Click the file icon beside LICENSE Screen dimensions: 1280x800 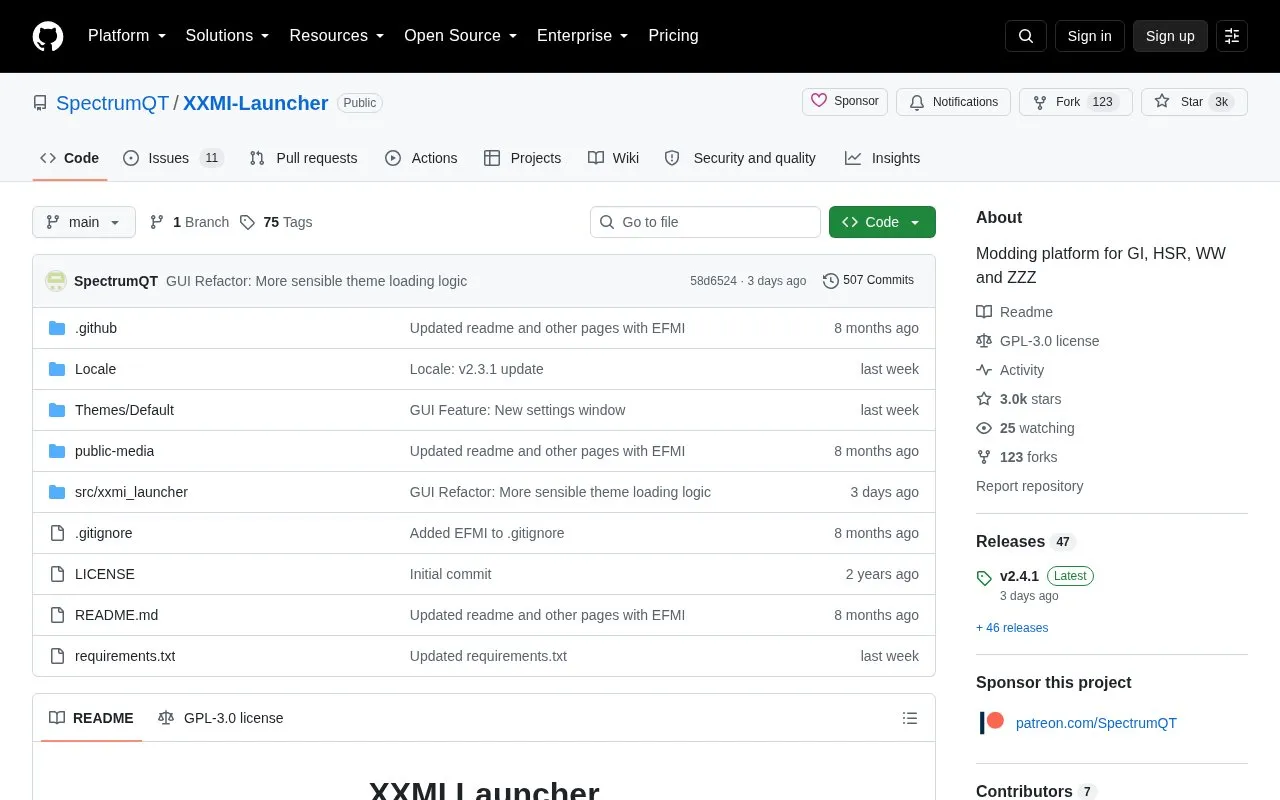[57, 574]
